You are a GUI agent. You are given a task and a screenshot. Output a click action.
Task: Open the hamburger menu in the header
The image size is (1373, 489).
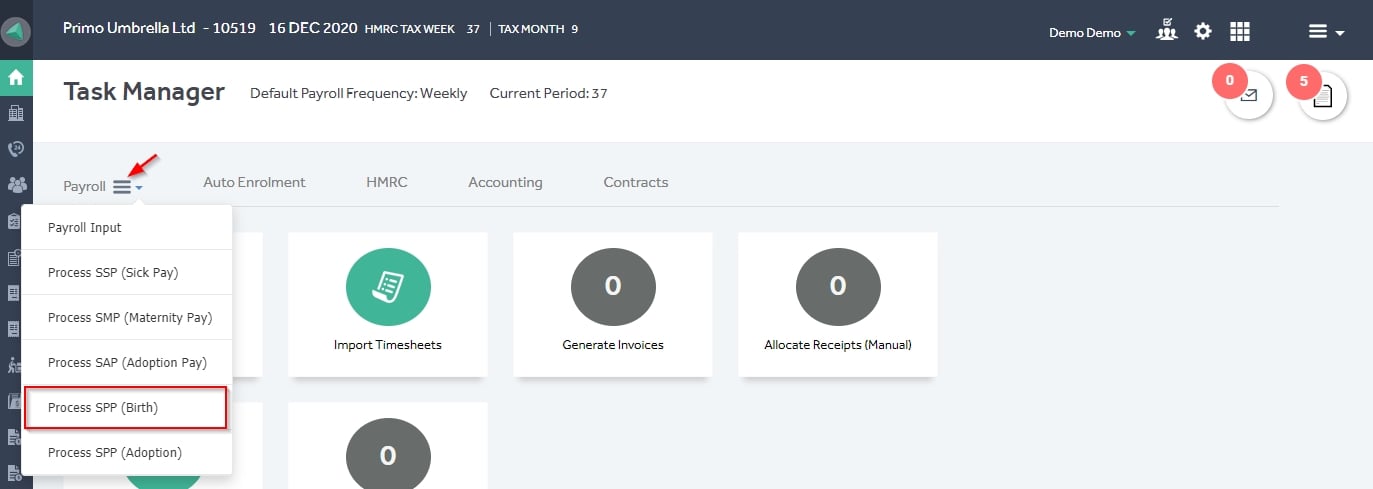point(1326,32)
